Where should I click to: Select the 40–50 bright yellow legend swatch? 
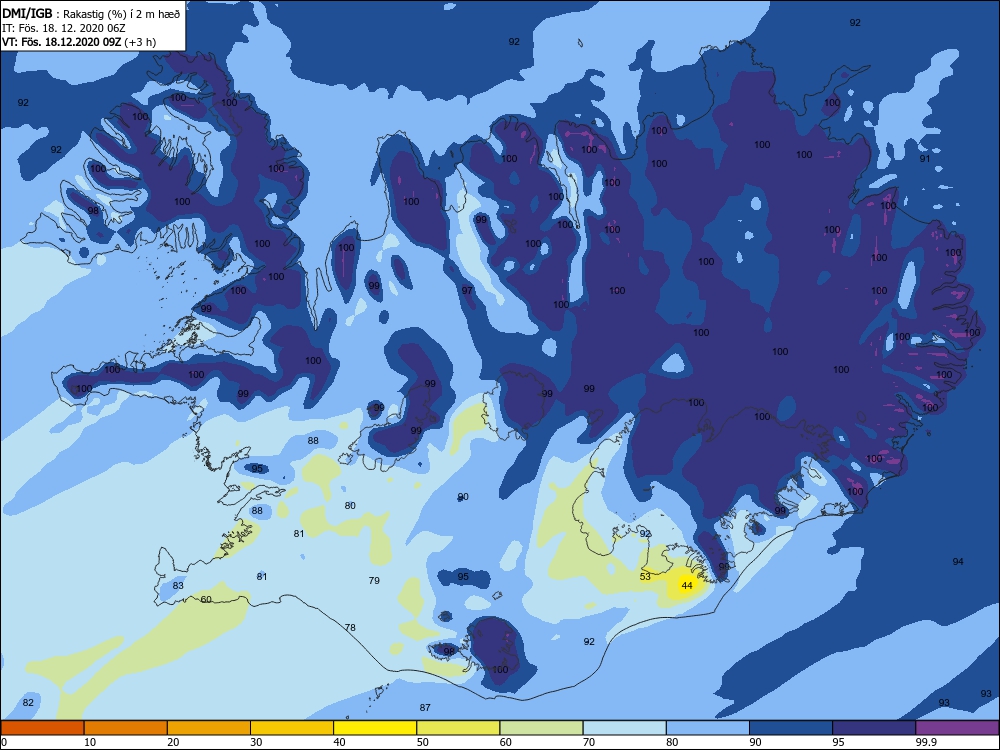[375, 728]
